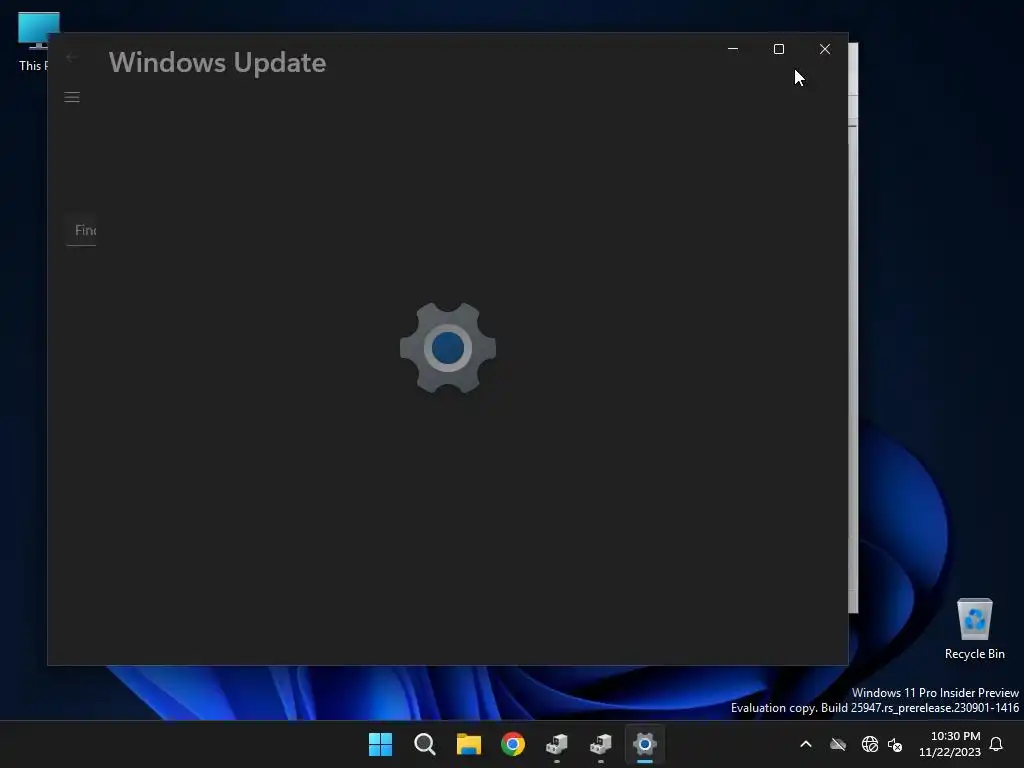Screen dimensions: 1024x768
Task: Select the Recycle Bin desktop icon
Action: pyautogui.click(x=974, y=628)
